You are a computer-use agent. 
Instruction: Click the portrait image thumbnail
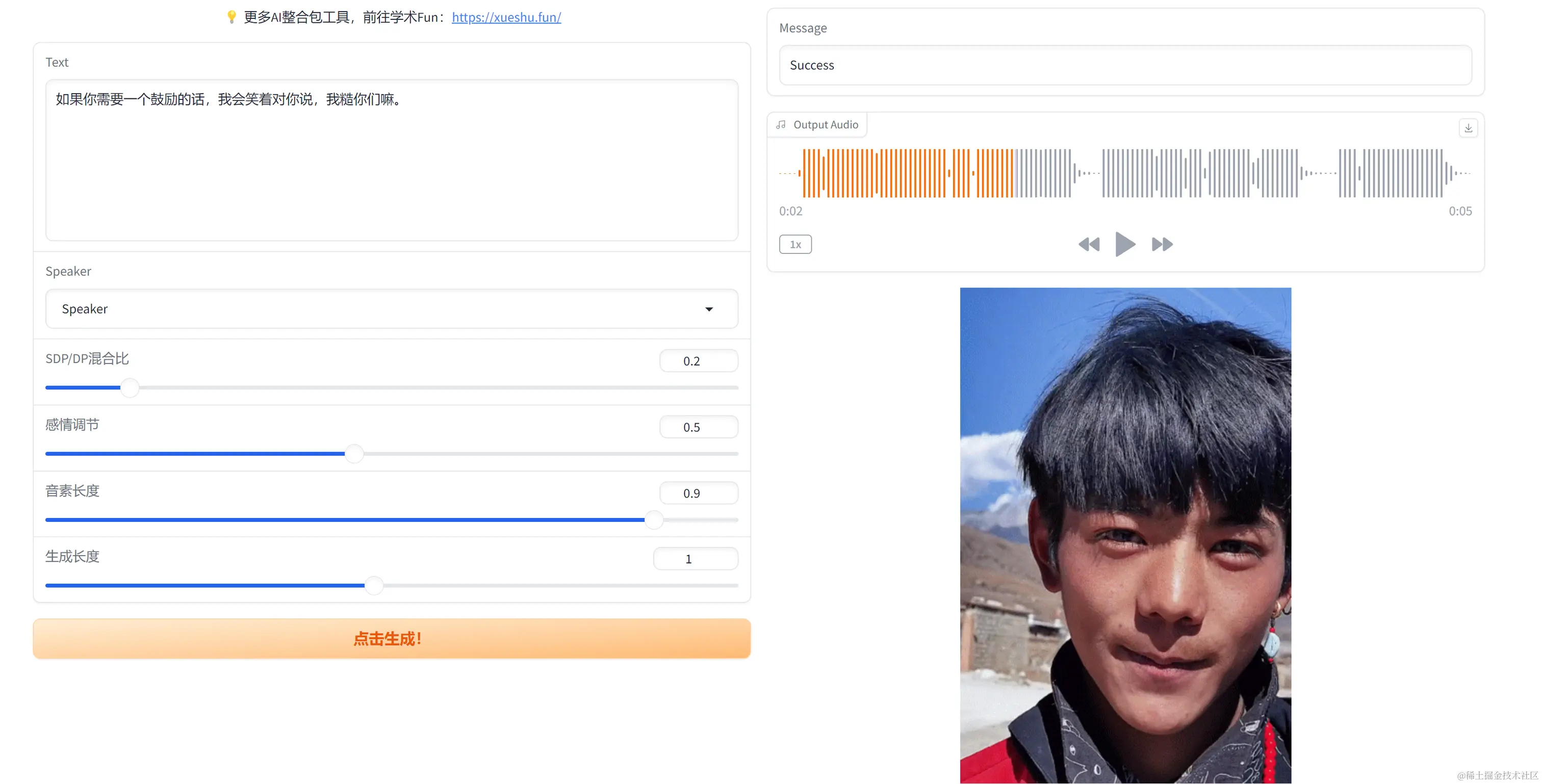1125,536
